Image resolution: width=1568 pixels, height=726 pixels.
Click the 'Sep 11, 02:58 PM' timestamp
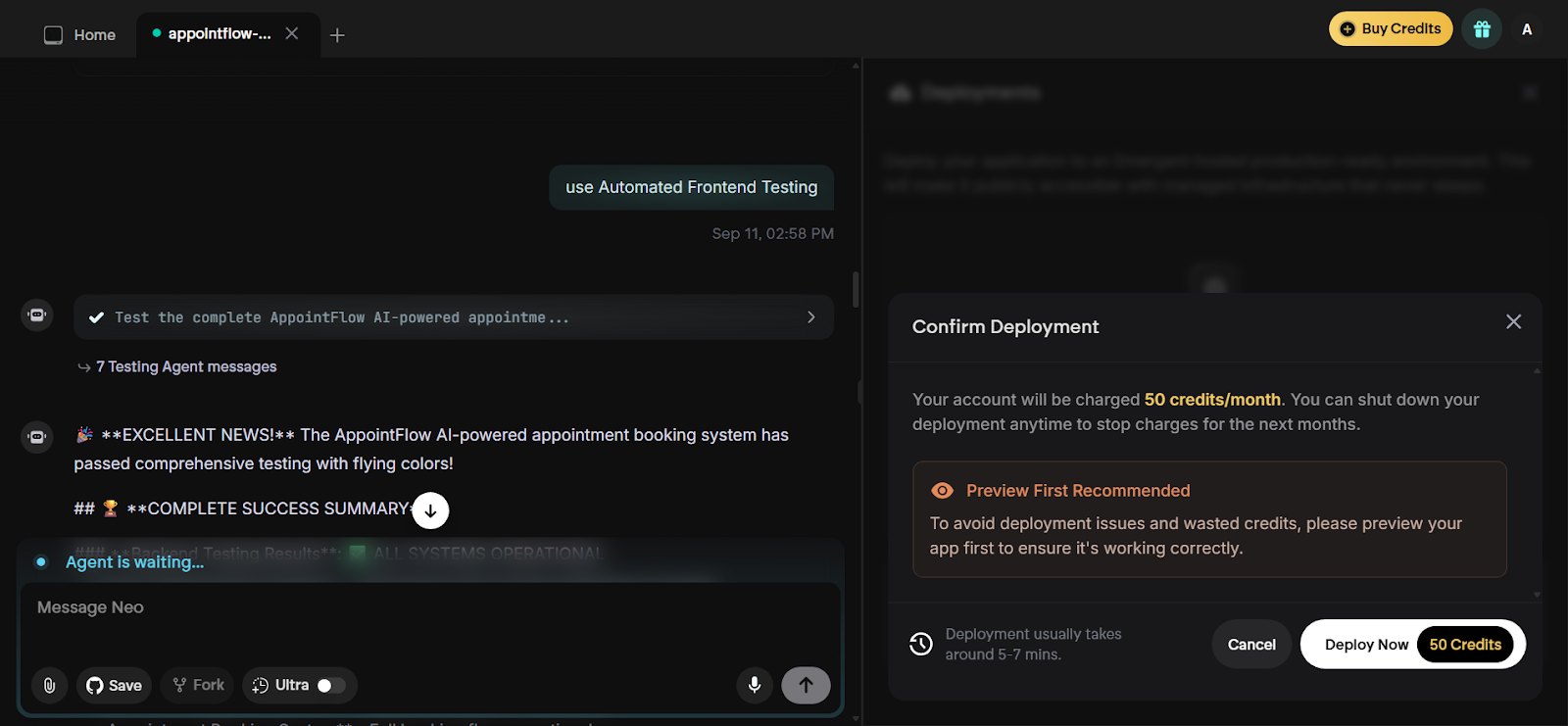[773, 233]
